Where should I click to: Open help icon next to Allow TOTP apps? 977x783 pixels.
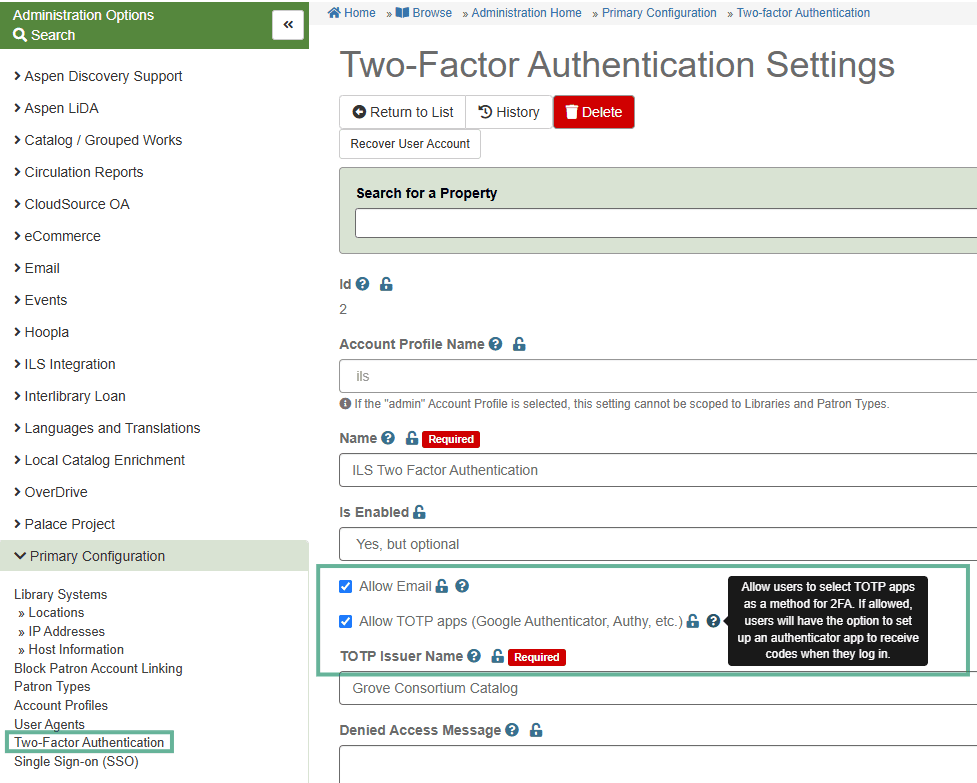pos(713,621)
